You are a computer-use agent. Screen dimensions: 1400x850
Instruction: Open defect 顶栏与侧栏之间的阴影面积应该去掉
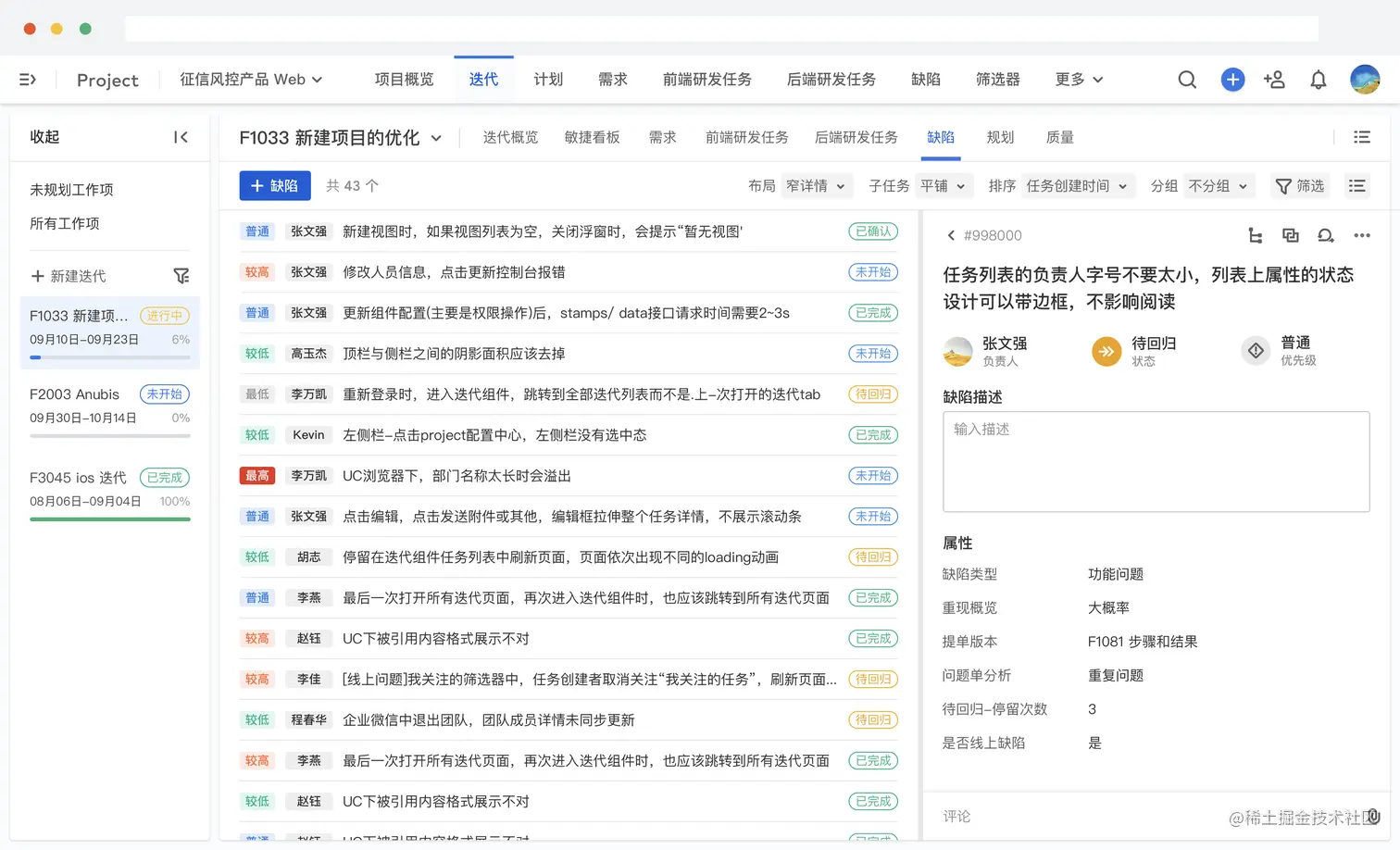(454, 354)
